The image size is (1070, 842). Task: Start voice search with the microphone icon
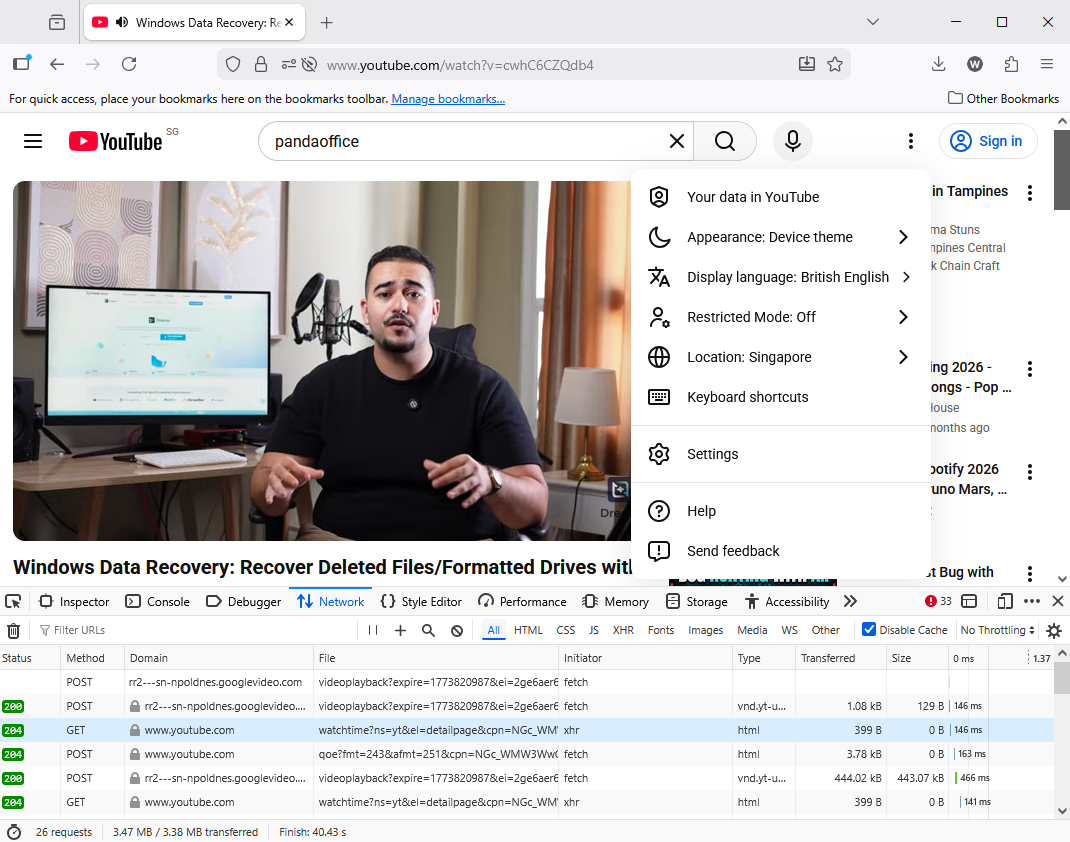click(792, 141)
